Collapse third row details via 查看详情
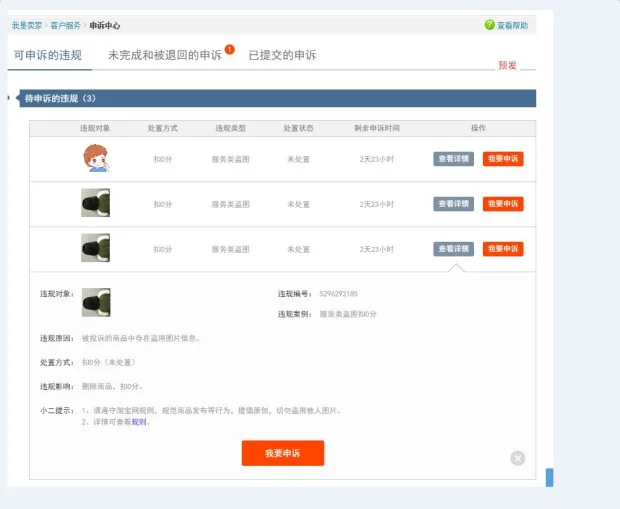Image resolution: width=620 pixels, height=509 pixels. [x=453, y=249]
